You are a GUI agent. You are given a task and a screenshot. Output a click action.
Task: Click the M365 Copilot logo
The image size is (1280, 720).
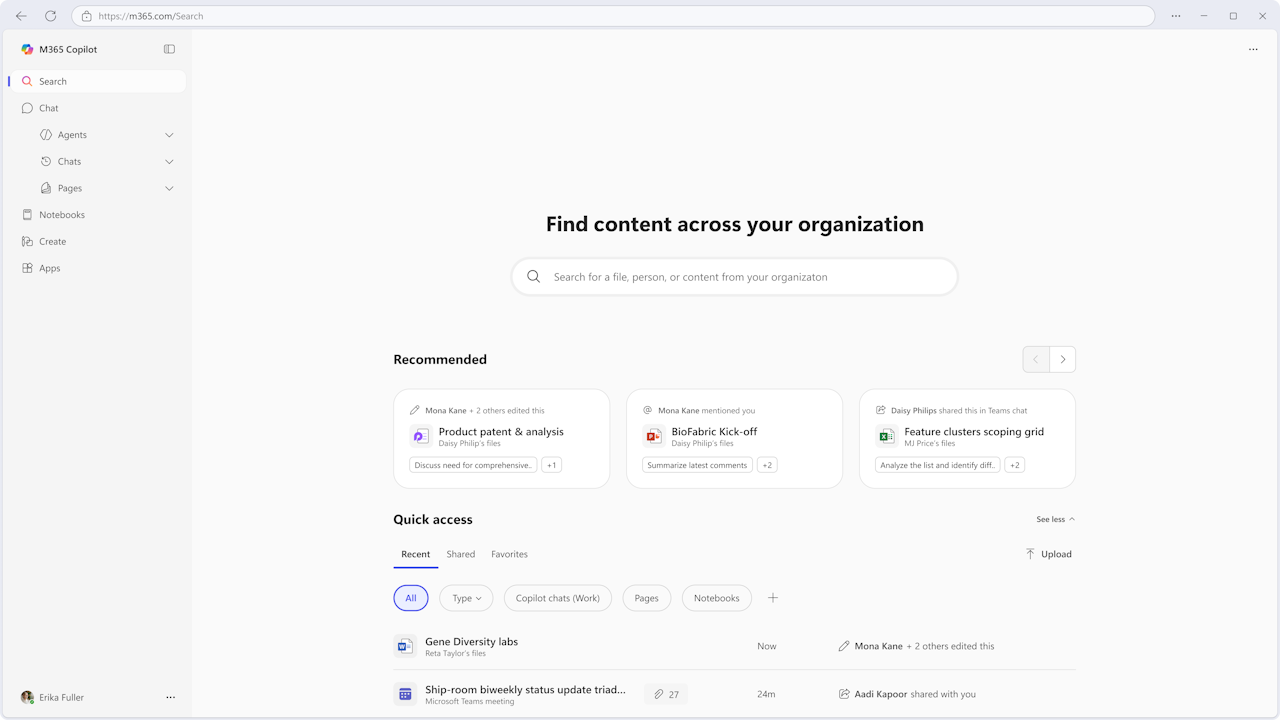[27, 48]
